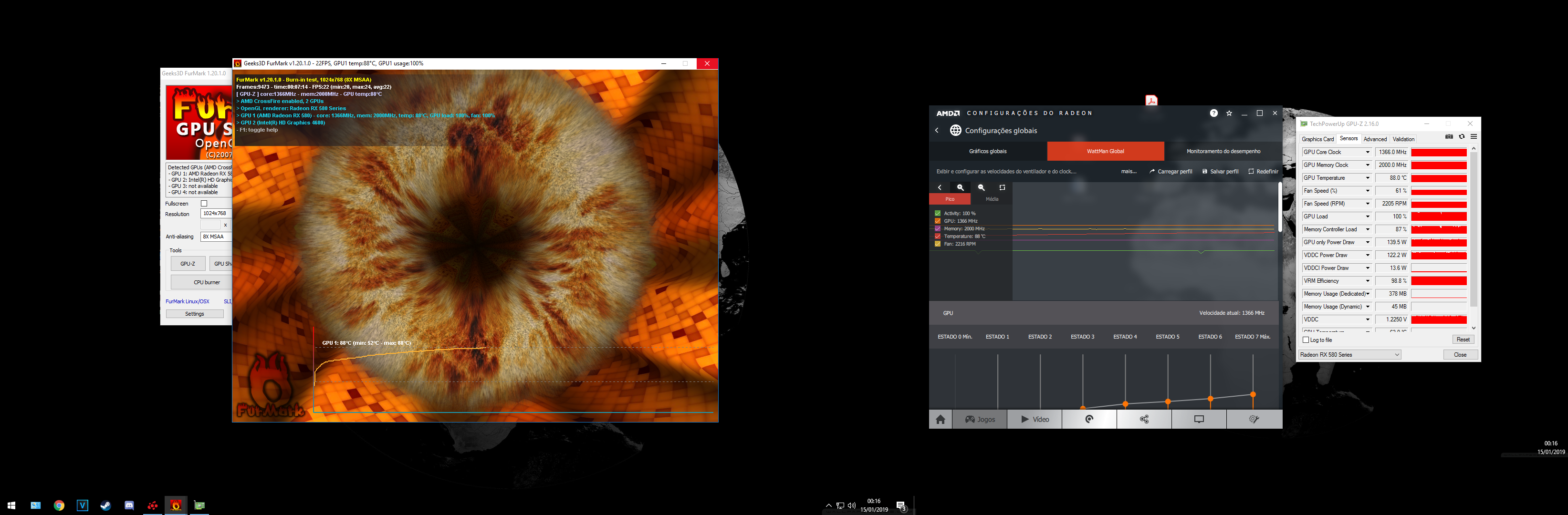Click the Estado 6 frequency point

[x=1210, y=399]
